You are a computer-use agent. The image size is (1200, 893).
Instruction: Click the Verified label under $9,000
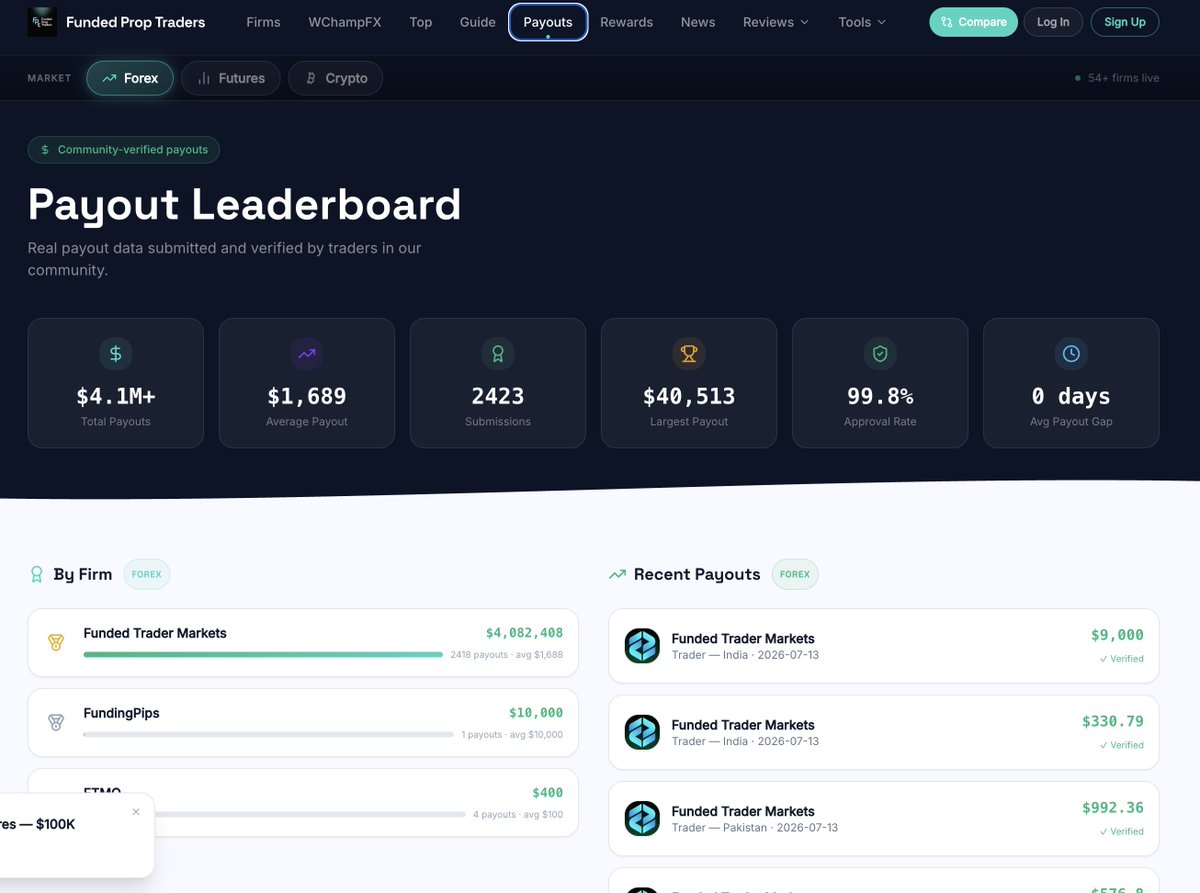coord(1122,659)
